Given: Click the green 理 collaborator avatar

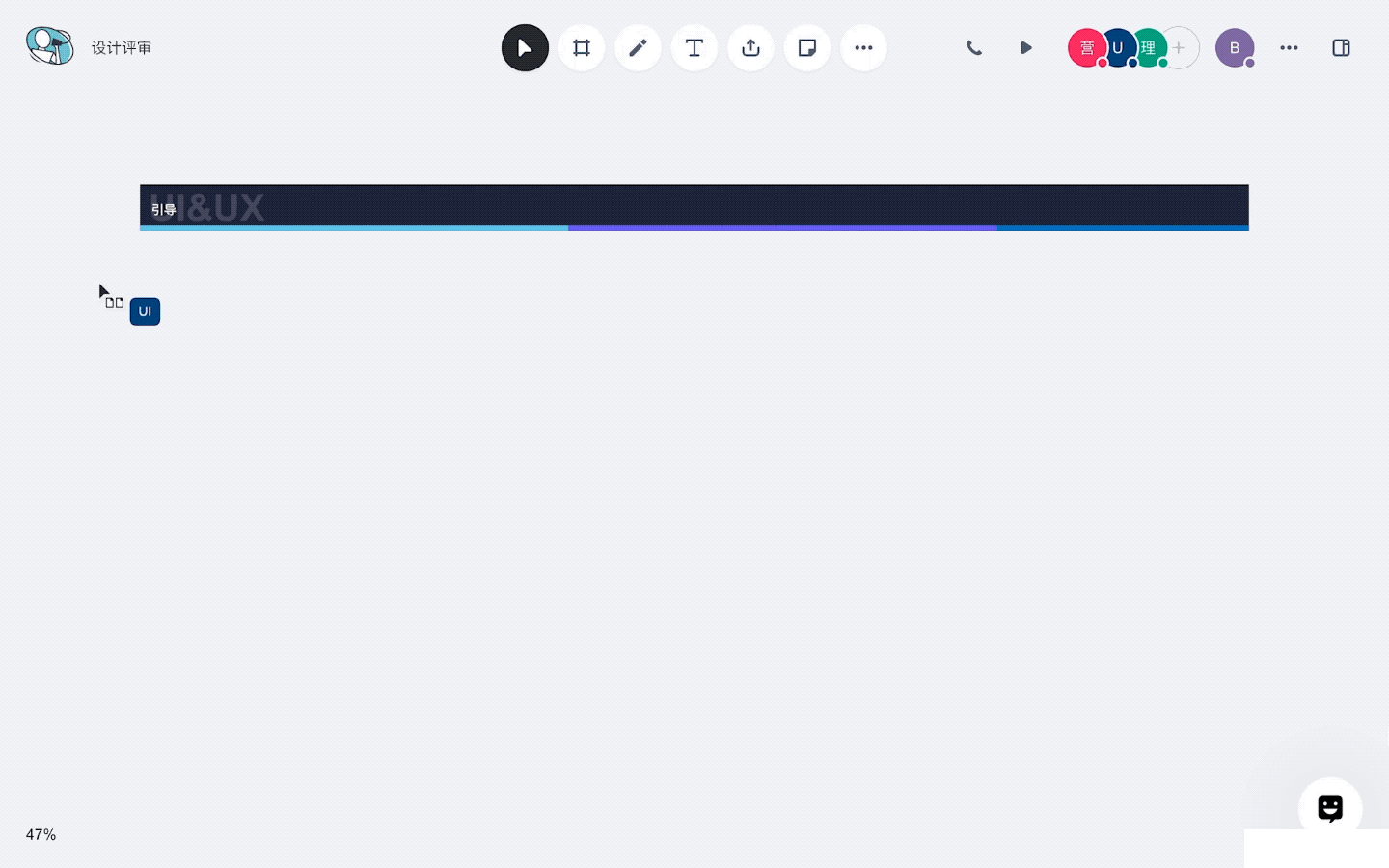Looking at the screenshot, I should [1148, 47].
